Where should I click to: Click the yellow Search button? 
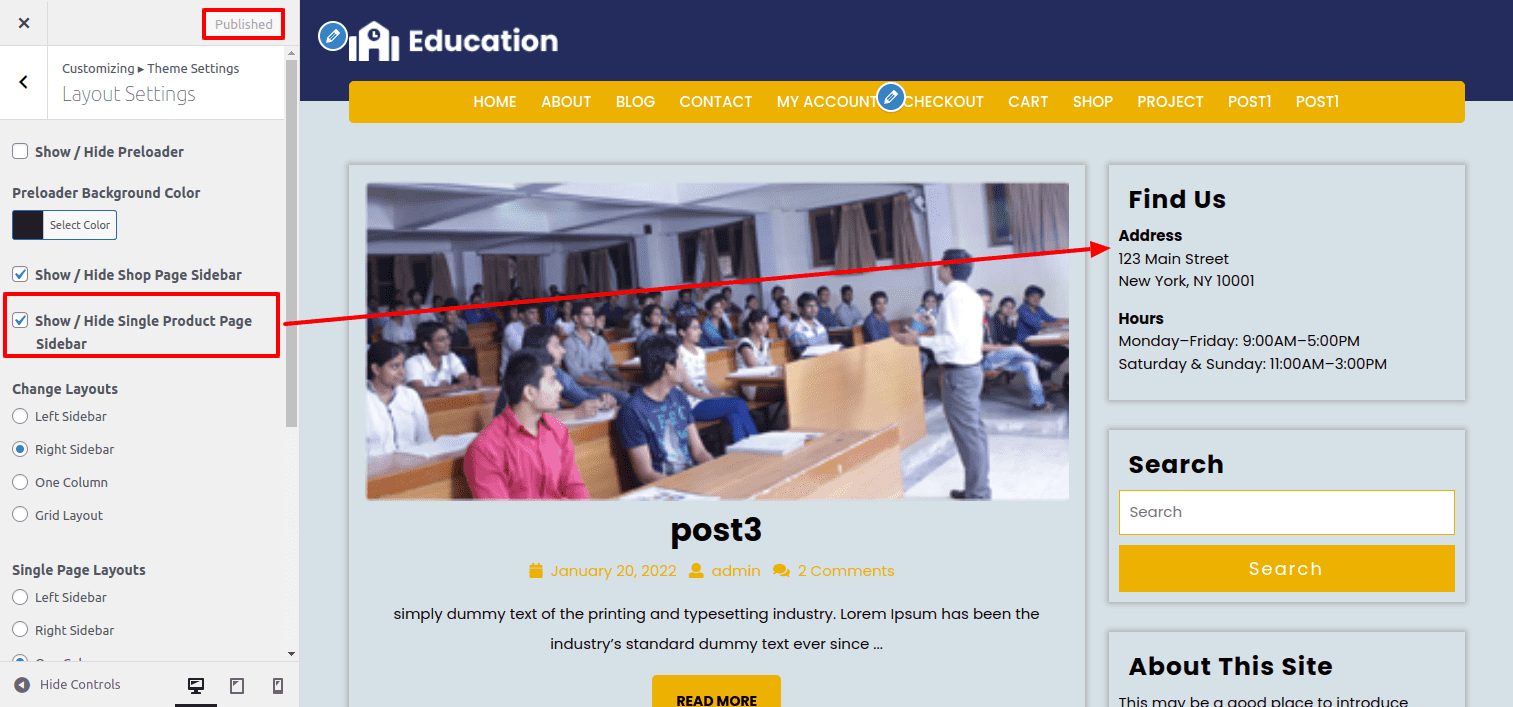[1286, 569]
